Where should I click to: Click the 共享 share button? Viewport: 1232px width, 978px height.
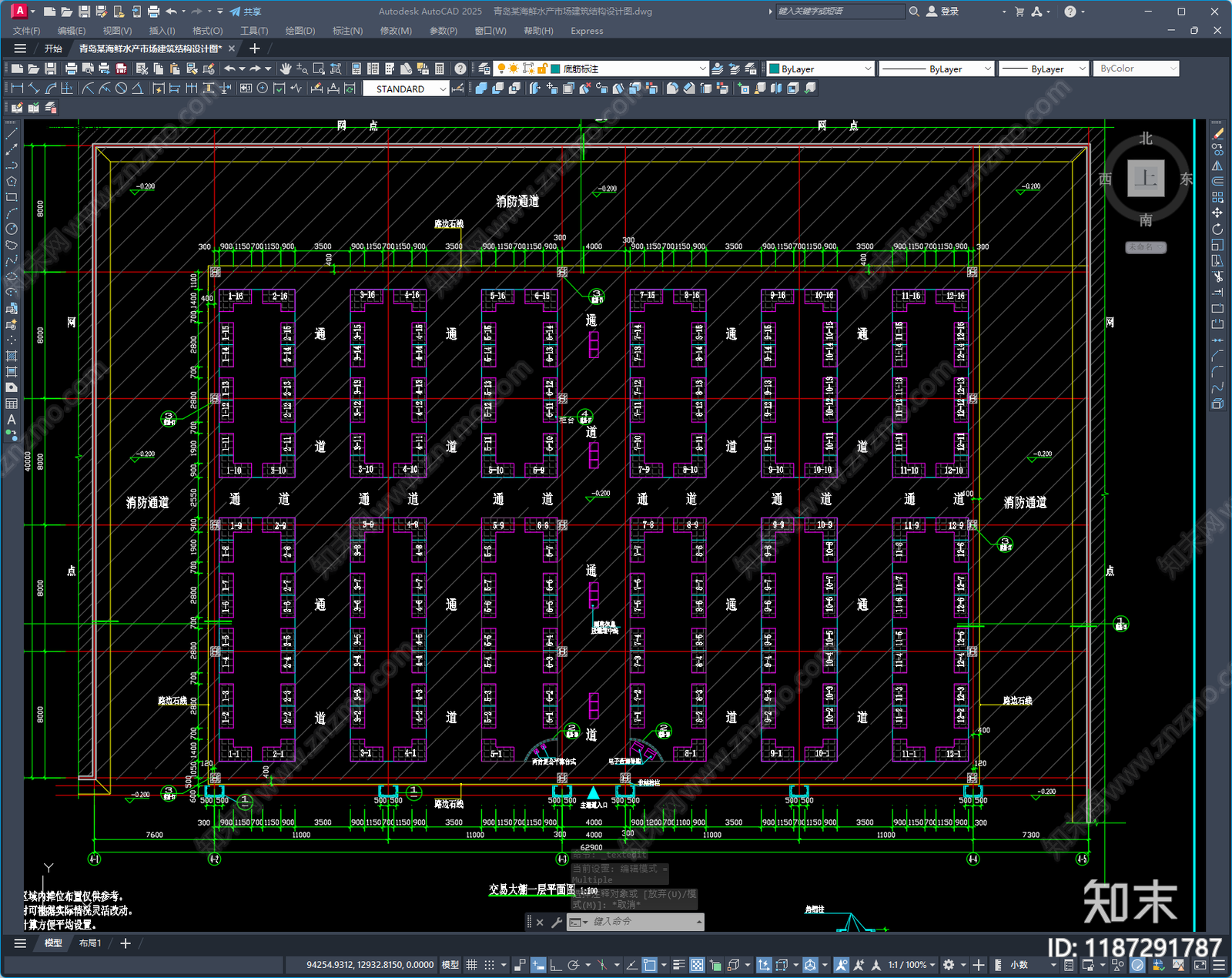point(246,12)
